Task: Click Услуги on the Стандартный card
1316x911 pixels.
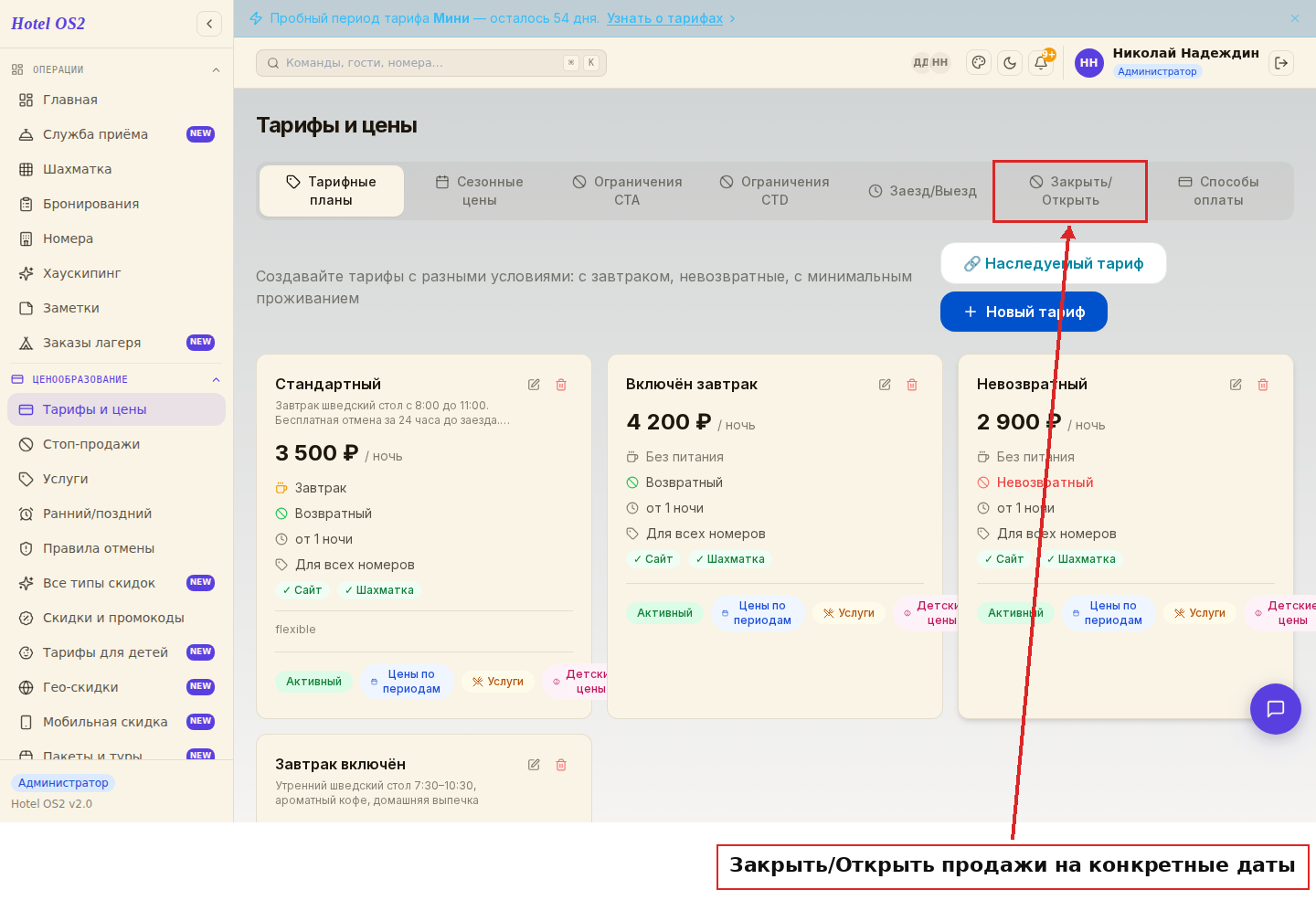Action: pyautogui.click(x=497, y=682)
